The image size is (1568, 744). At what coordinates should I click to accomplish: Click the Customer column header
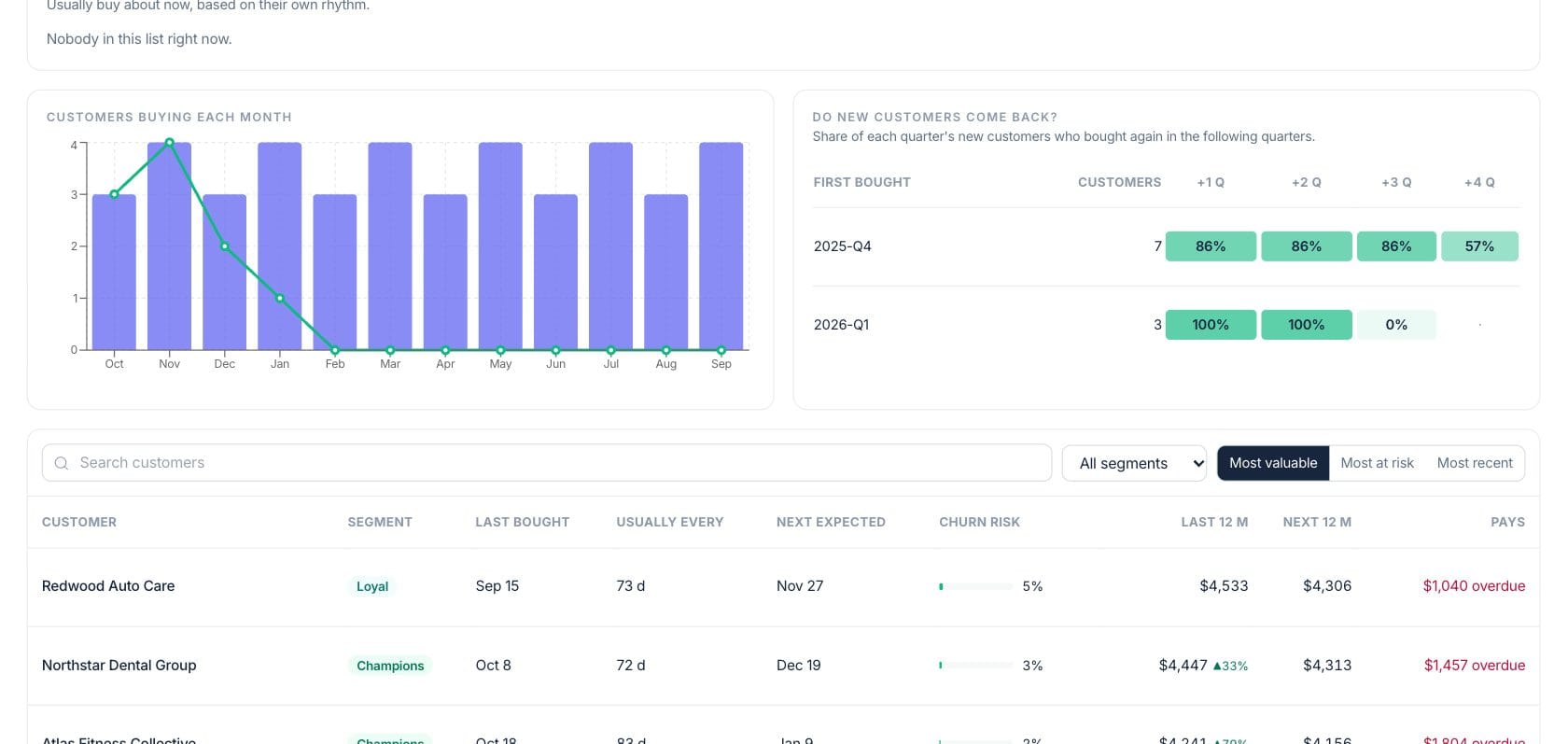pyautogui.click(x=79, y=522)
